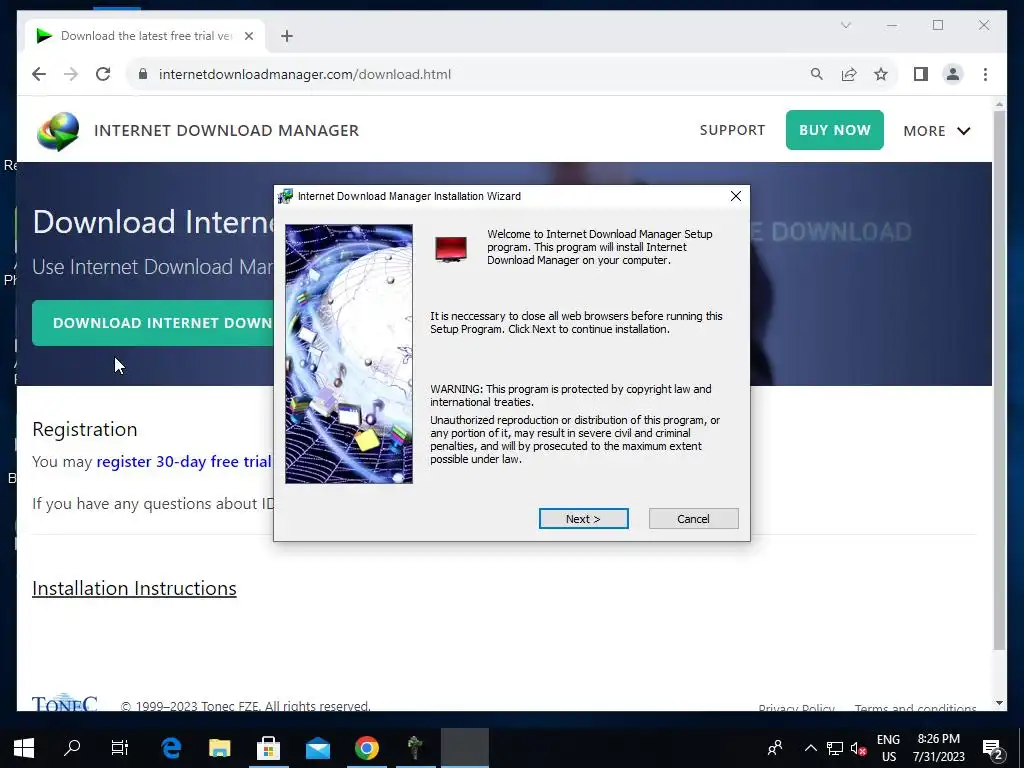Open Chrome side panel
This screenshot has width=1024, height=768.
click(x=921, y=74)
